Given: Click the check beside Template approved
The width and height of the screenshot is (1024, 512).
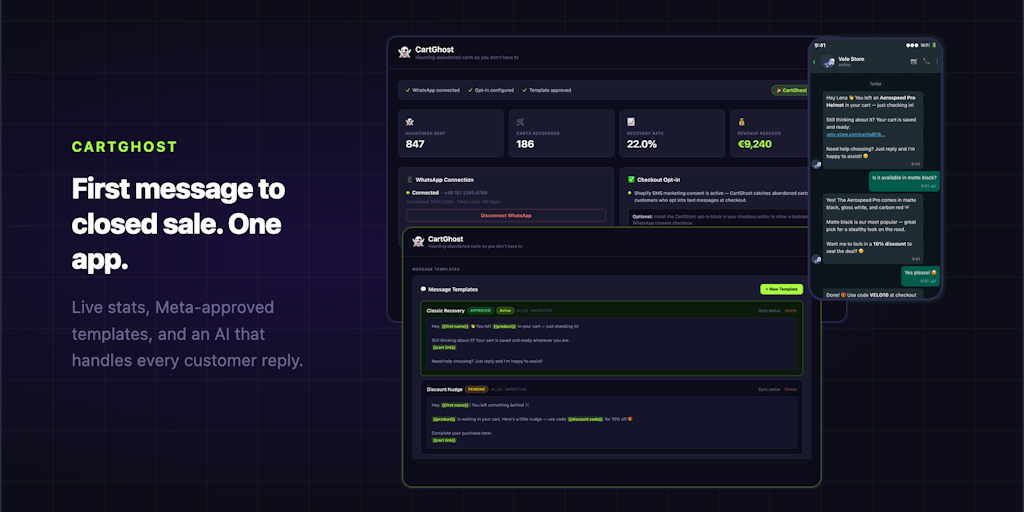Looking at the screenshot, I should pos(524,90).
